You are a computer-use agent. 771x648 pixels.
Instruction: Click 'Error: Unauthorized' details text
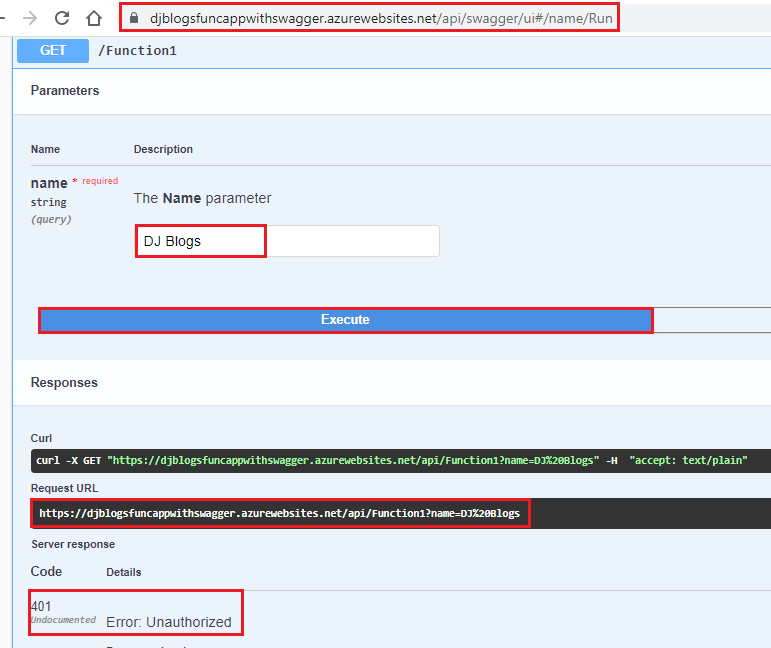169,622
